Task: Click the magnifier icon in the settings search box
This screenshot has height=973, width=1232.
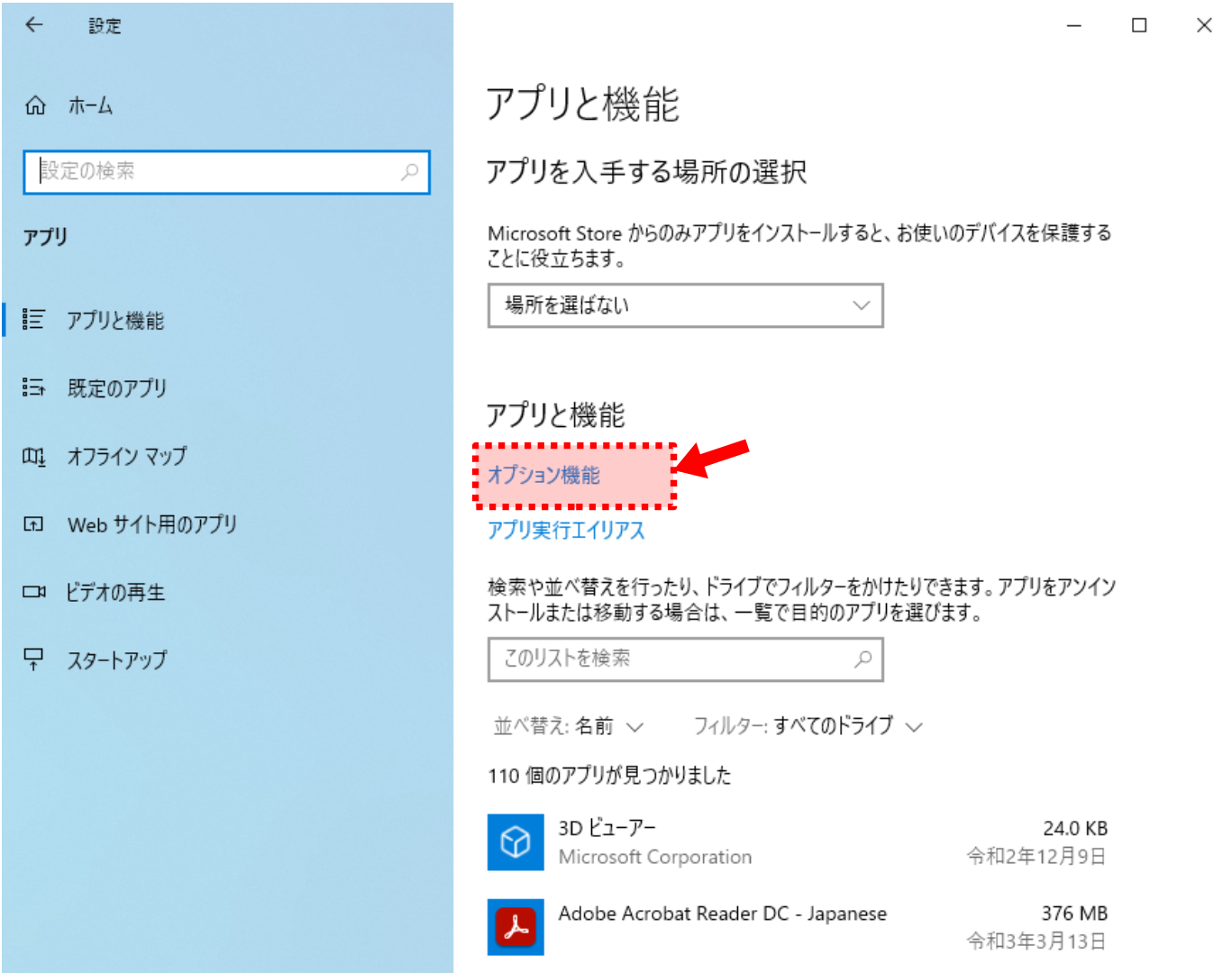Action: point(410,171)
